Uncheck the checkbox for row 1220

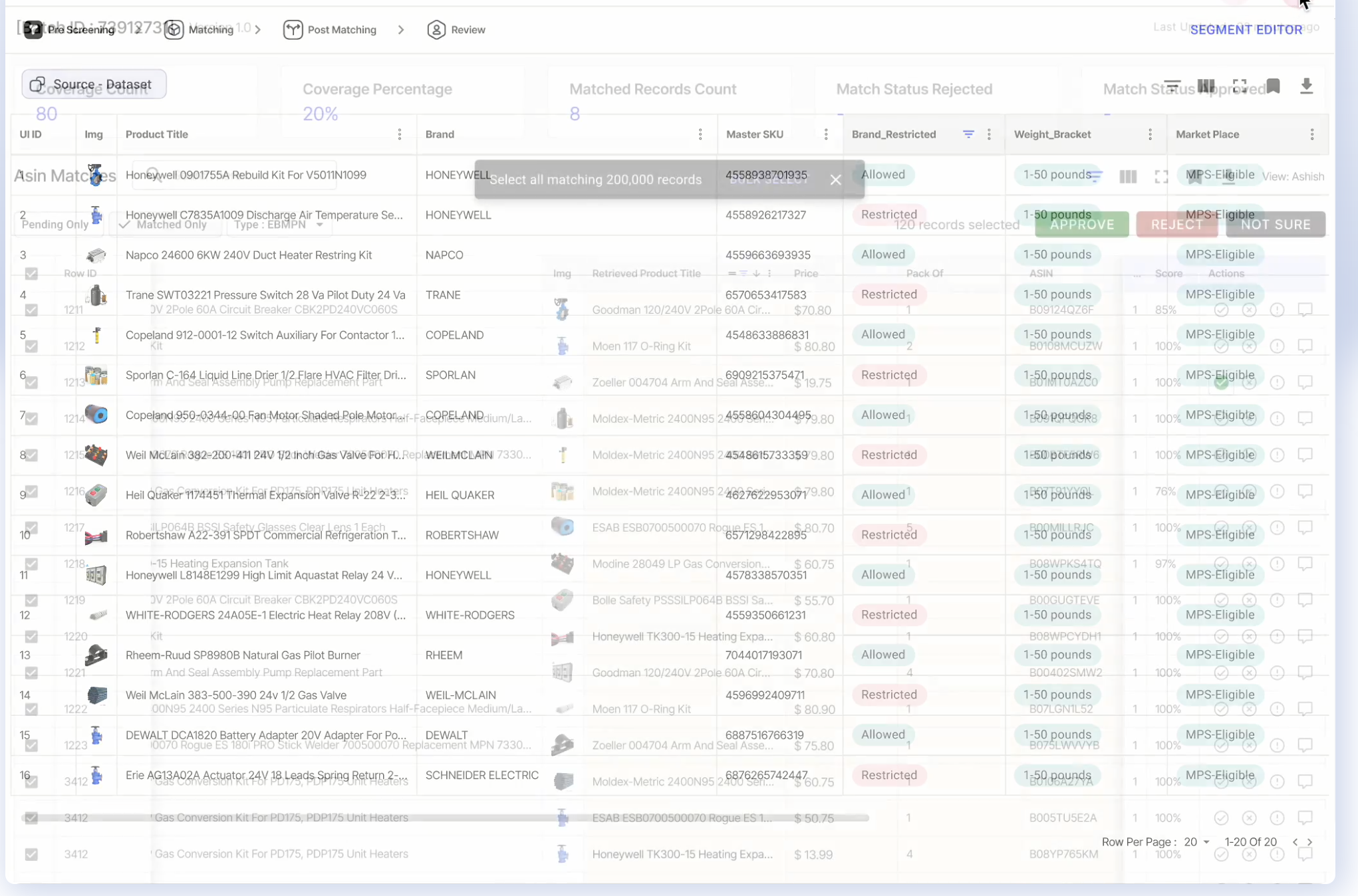click(31, 637)
